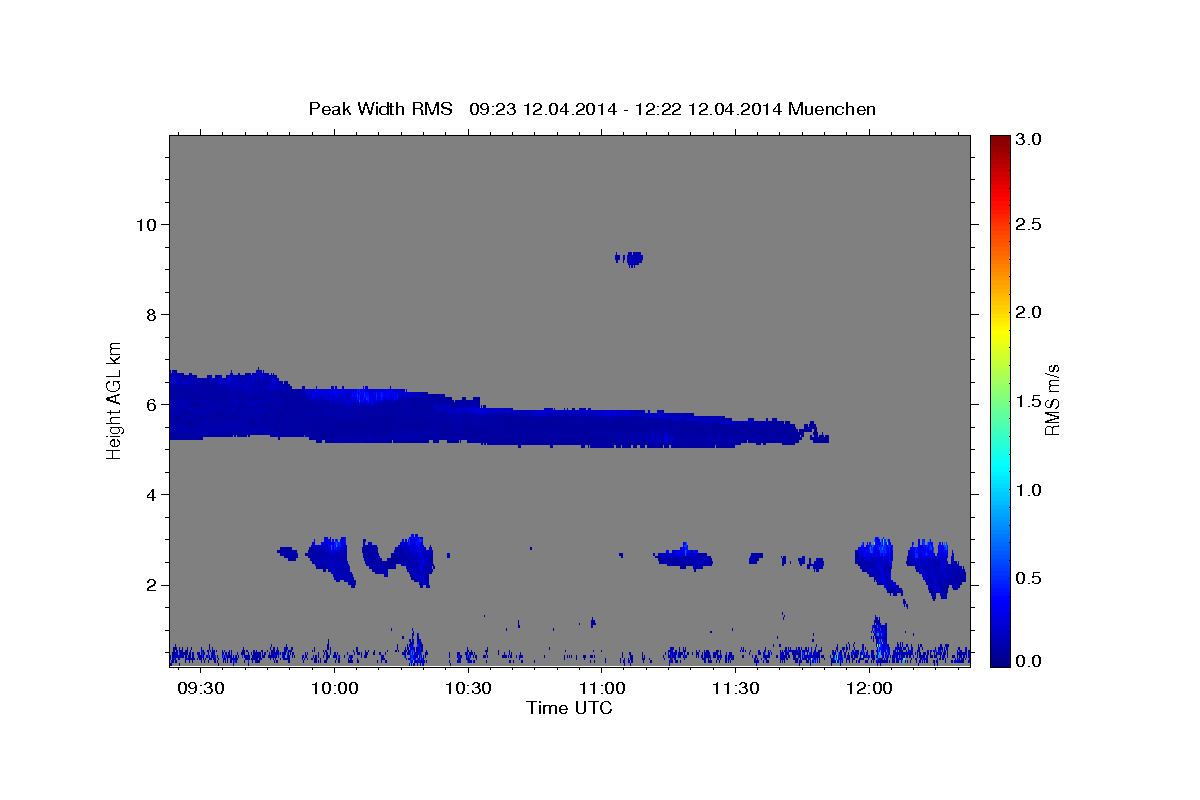
Task: Click the 10:00 time tick label
Action: [x=334, y=689]
